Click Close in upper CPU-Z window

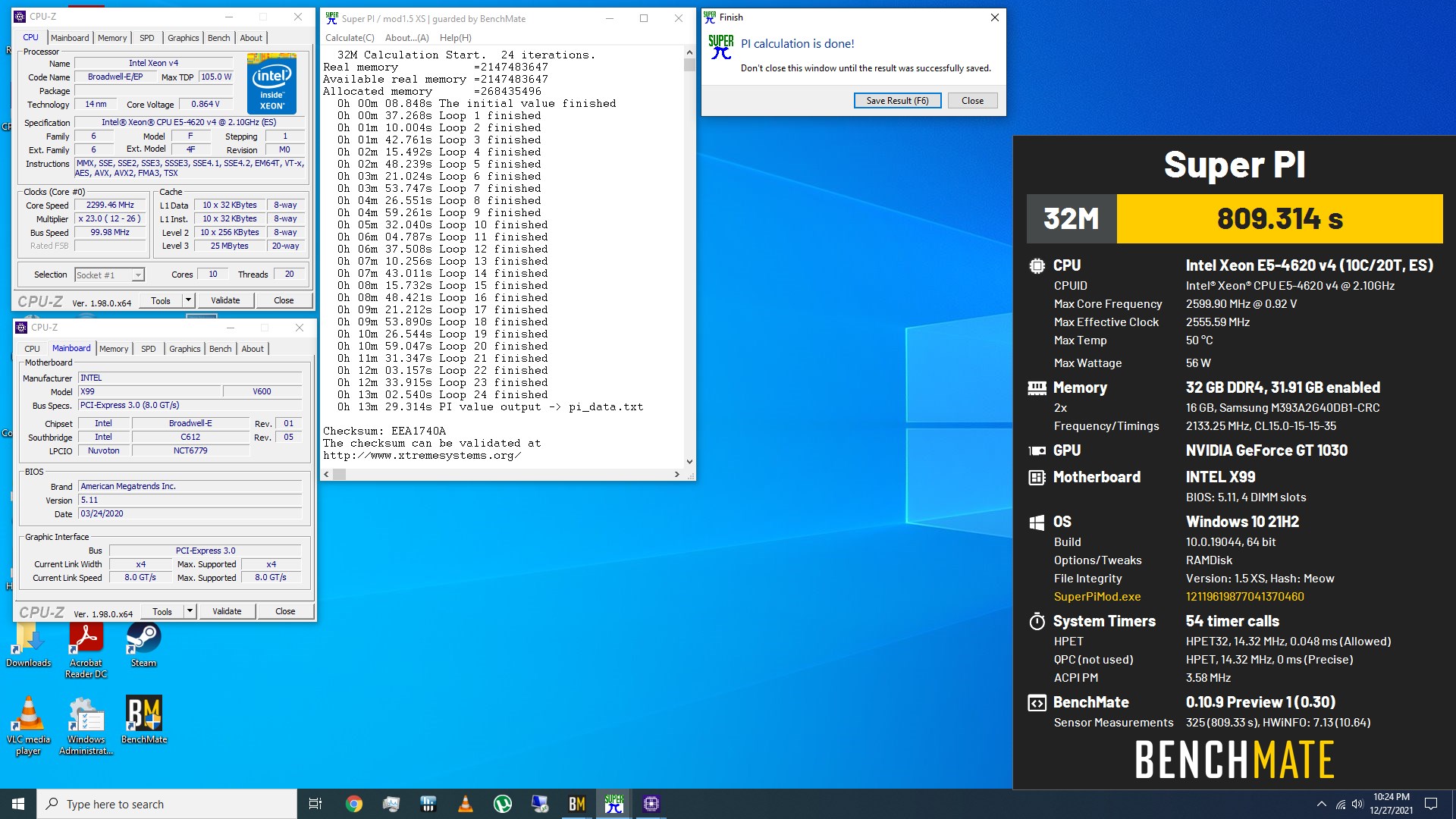(284, 300)
